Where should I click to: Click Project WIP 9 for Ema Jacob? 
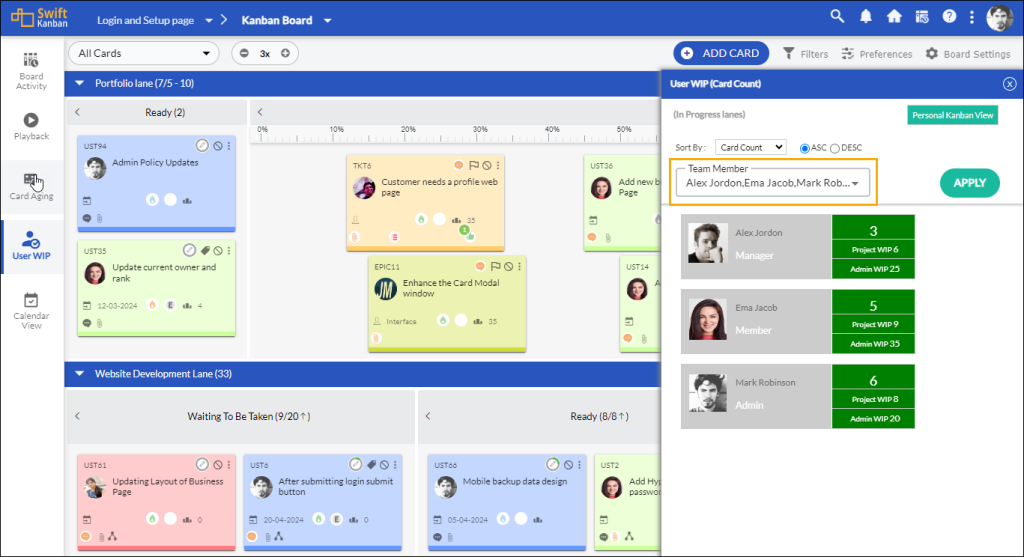(873, 325)
